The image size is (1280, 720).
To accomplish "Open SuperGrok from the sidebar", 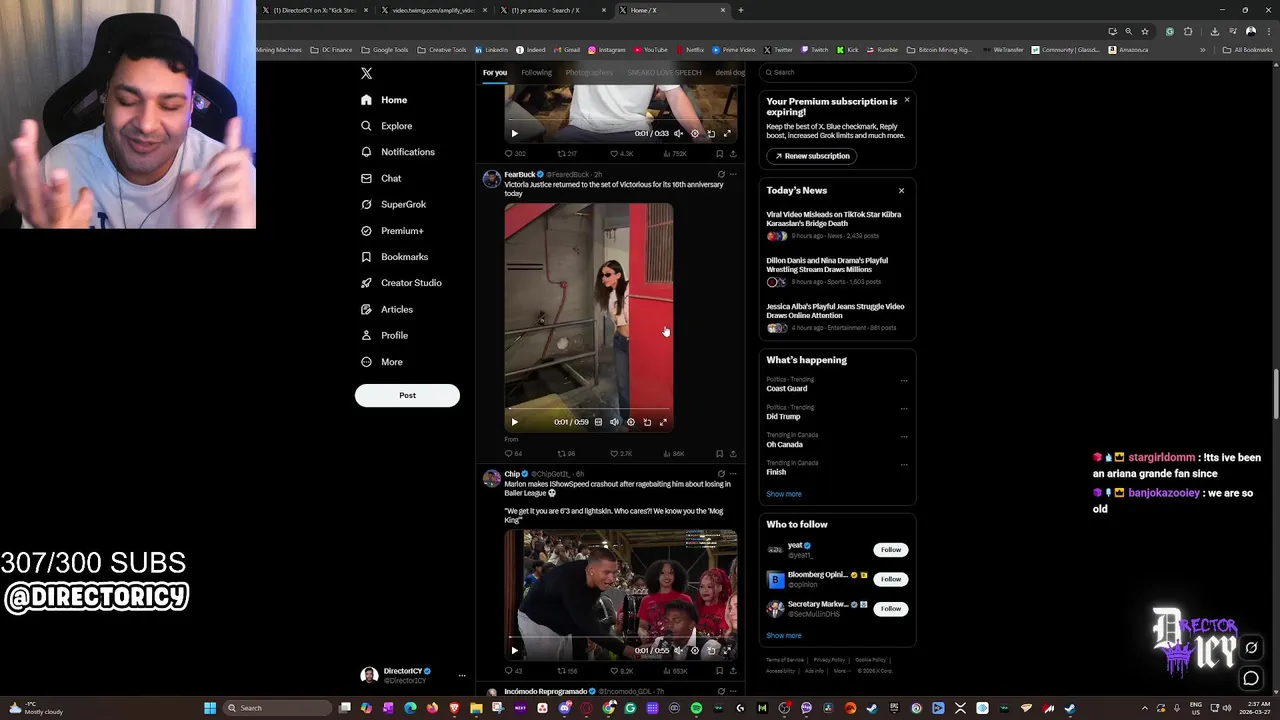I will coord(393,204).
